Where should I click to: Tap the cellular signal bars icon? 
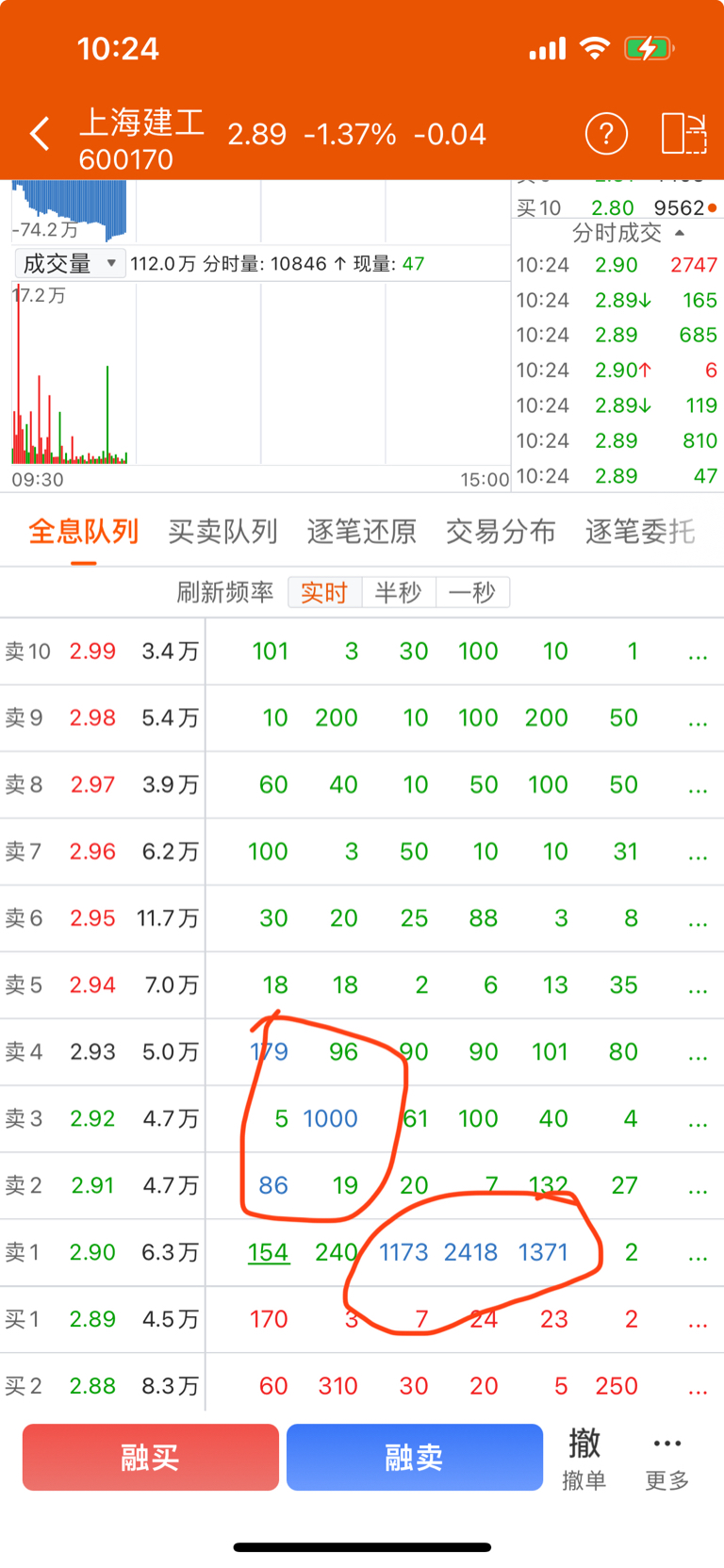click(x=548, y=48)
